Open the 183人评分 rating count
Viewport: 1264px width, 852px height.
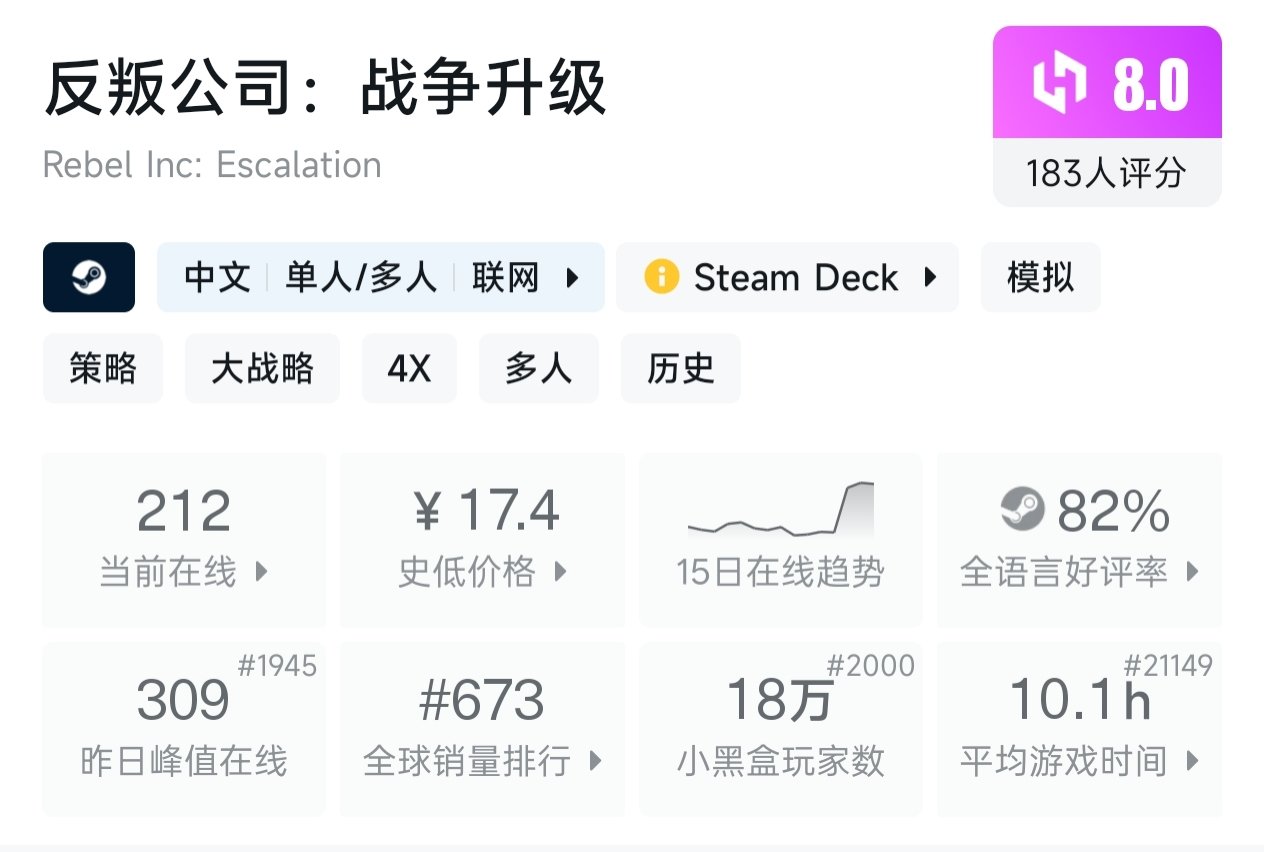coord(1106,173)
